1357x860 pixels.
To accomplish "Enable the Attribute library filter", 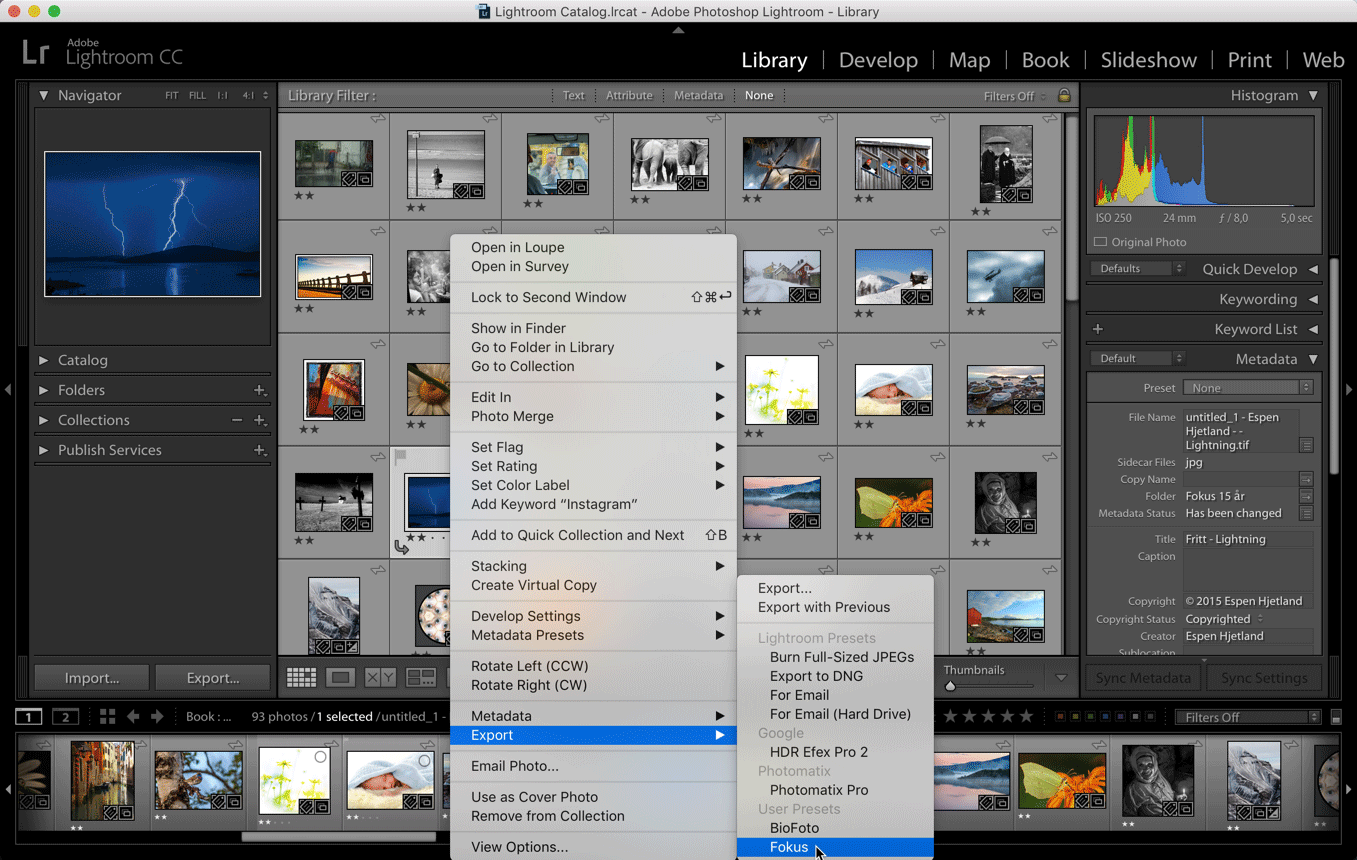I will point(629,96).
